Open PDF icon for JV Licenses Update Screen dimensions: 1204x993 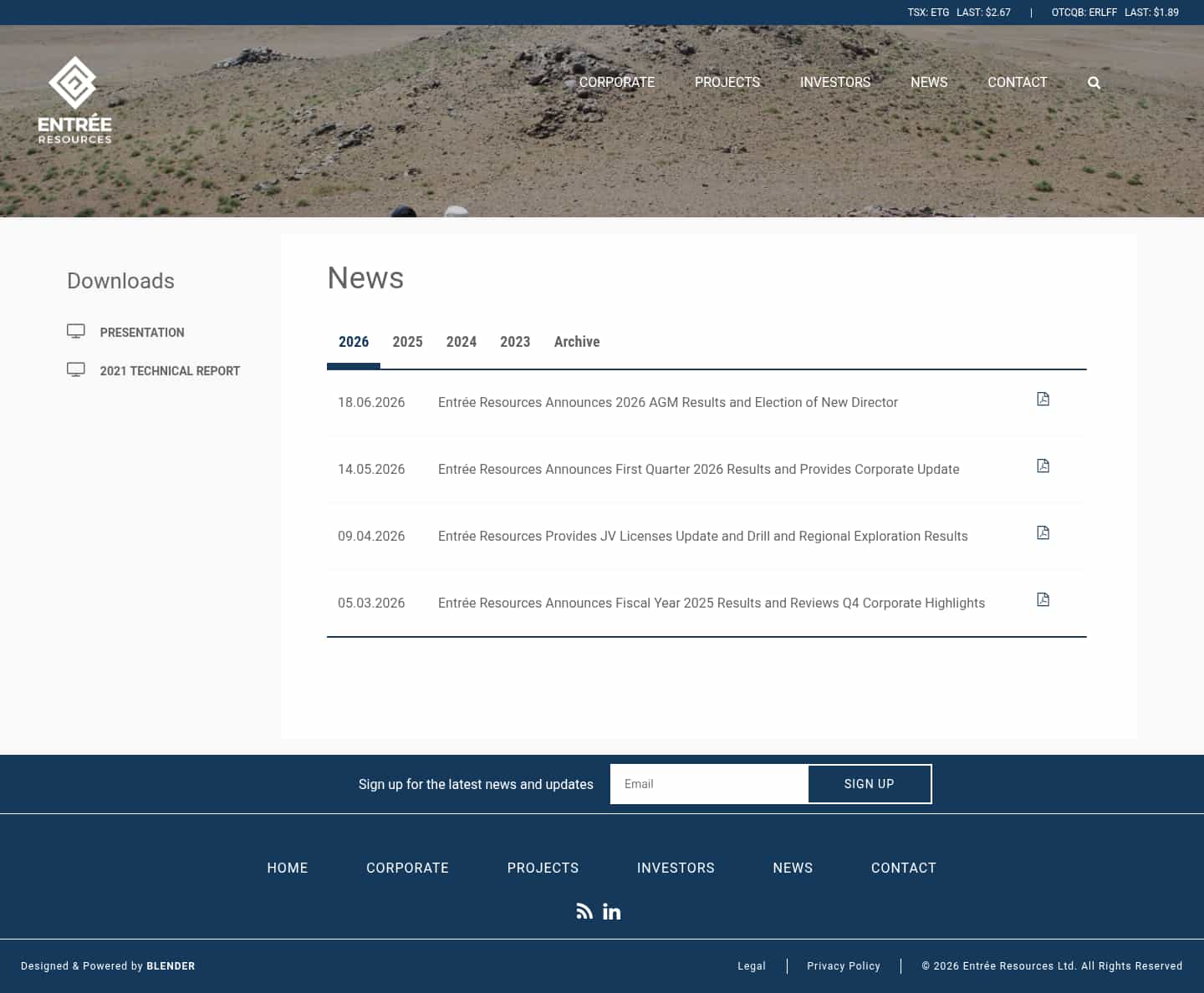[1043, 532]
